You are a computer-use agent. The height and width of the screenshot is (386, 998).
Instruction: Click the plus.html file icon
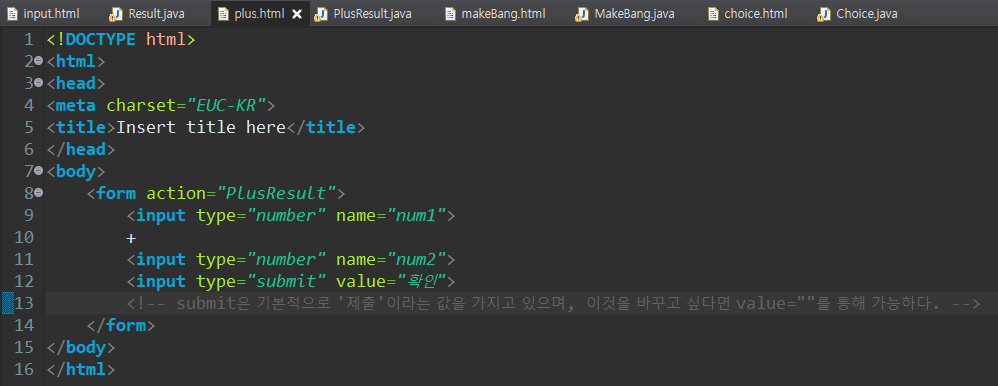point(223,13)
